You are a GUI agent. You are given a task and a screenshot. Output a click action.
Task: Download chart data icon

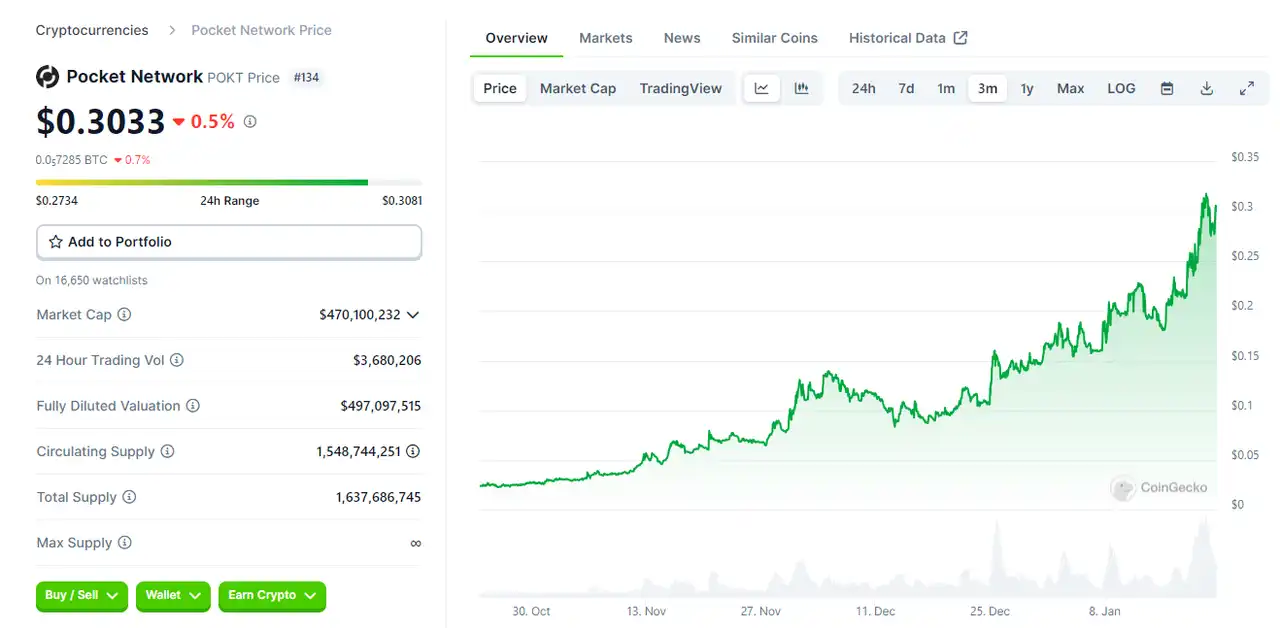[1206, 88]
